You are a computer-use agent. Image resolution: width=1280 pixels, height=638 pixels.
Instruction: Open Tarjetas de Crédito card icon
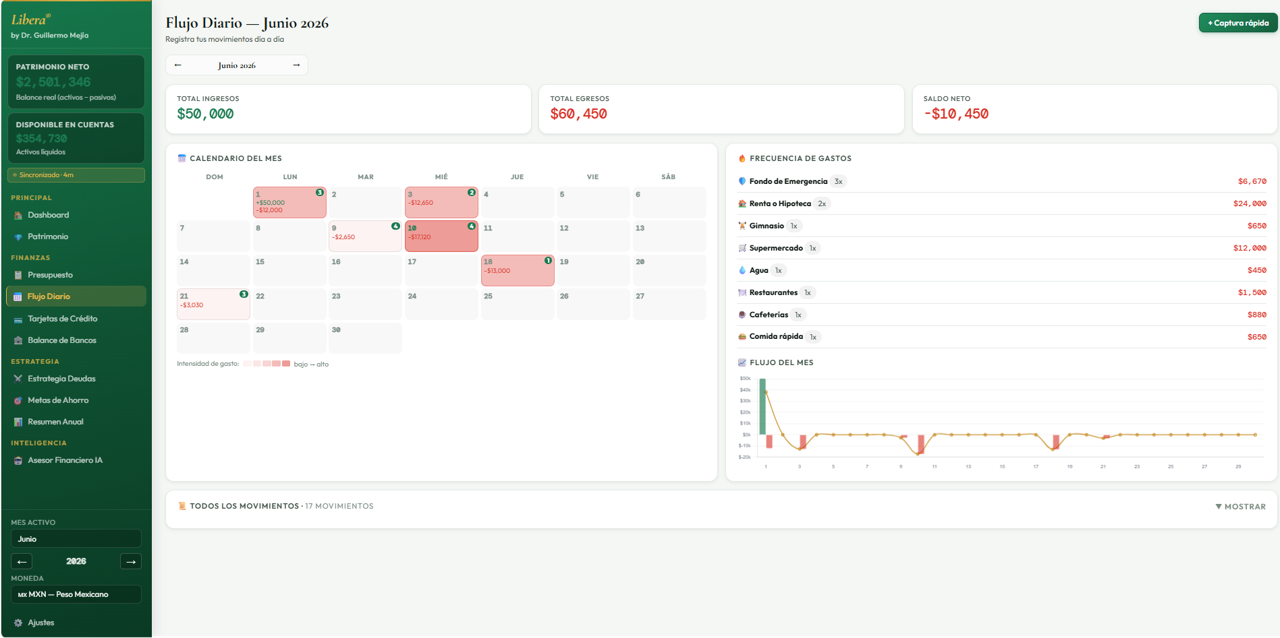point(18,319)
